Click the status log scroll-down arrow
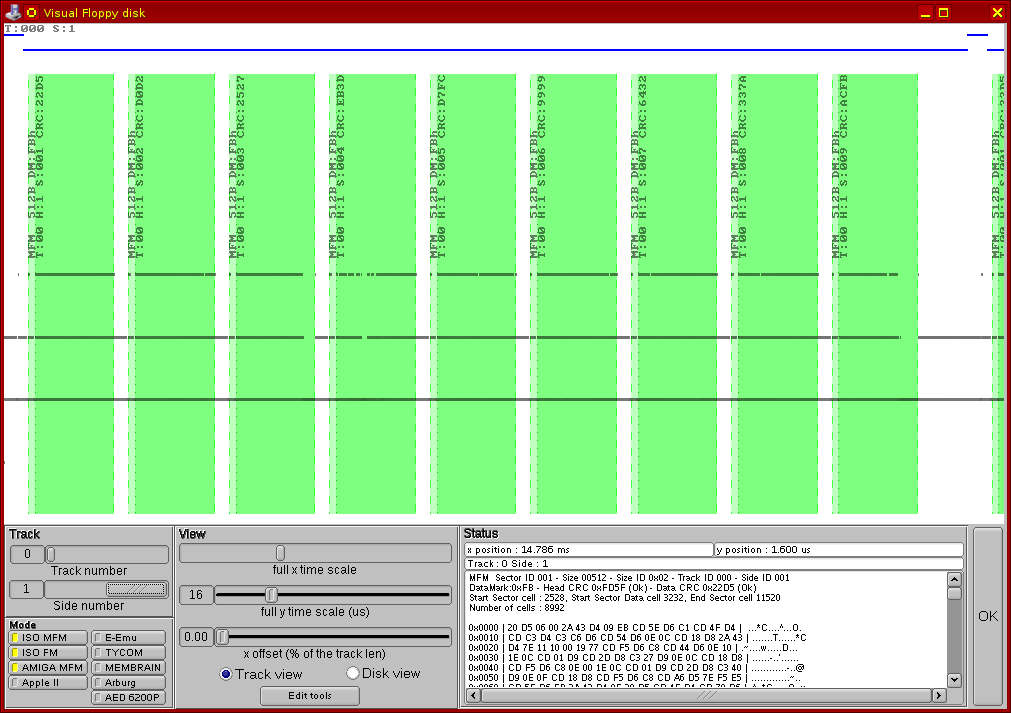Image resolution: width=1011 pixels, height=713 pixels. click(x=954, y=680)
